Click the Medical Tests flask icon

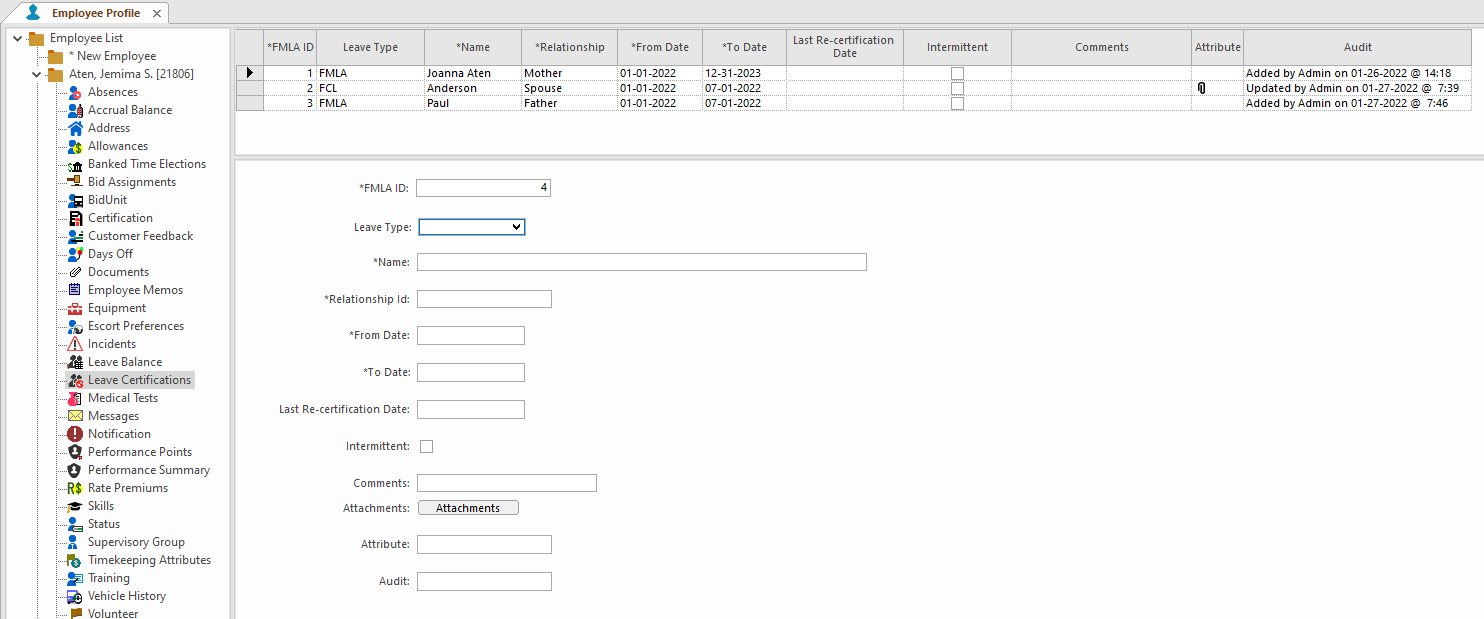(x=75, y=398)
